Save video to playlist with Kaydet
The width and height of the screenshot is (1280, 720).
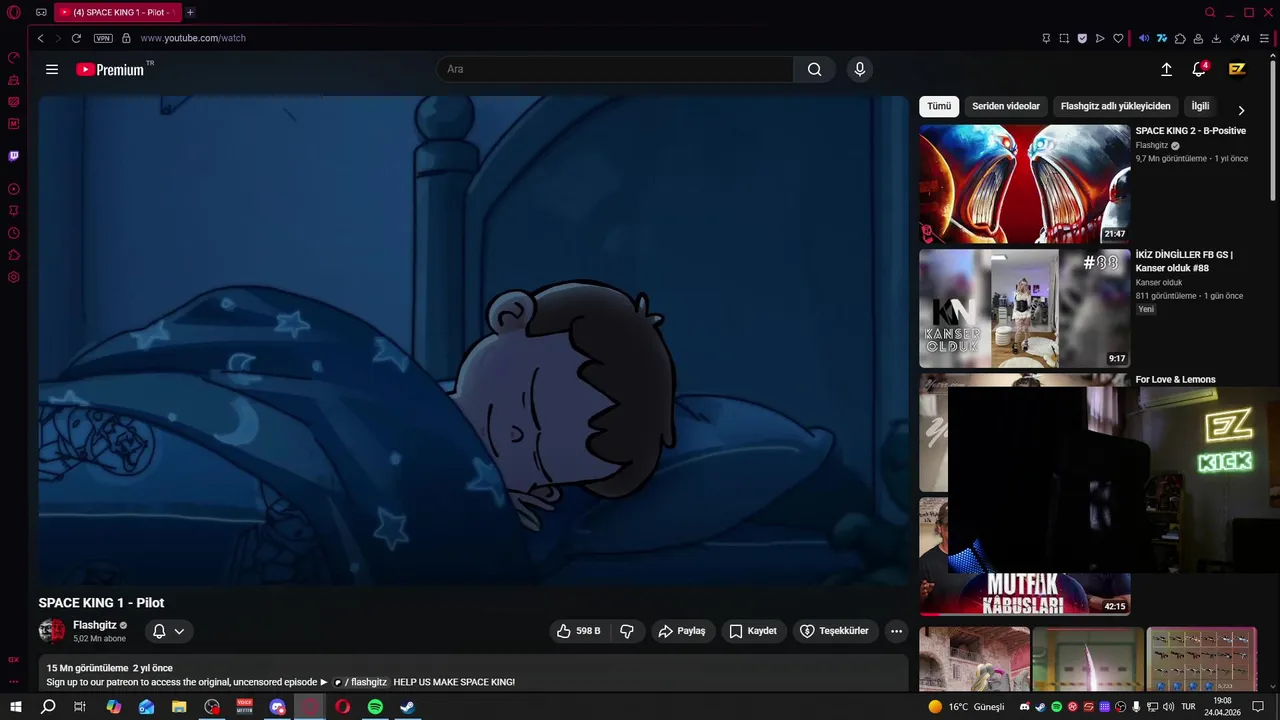[x=752, y=631]
